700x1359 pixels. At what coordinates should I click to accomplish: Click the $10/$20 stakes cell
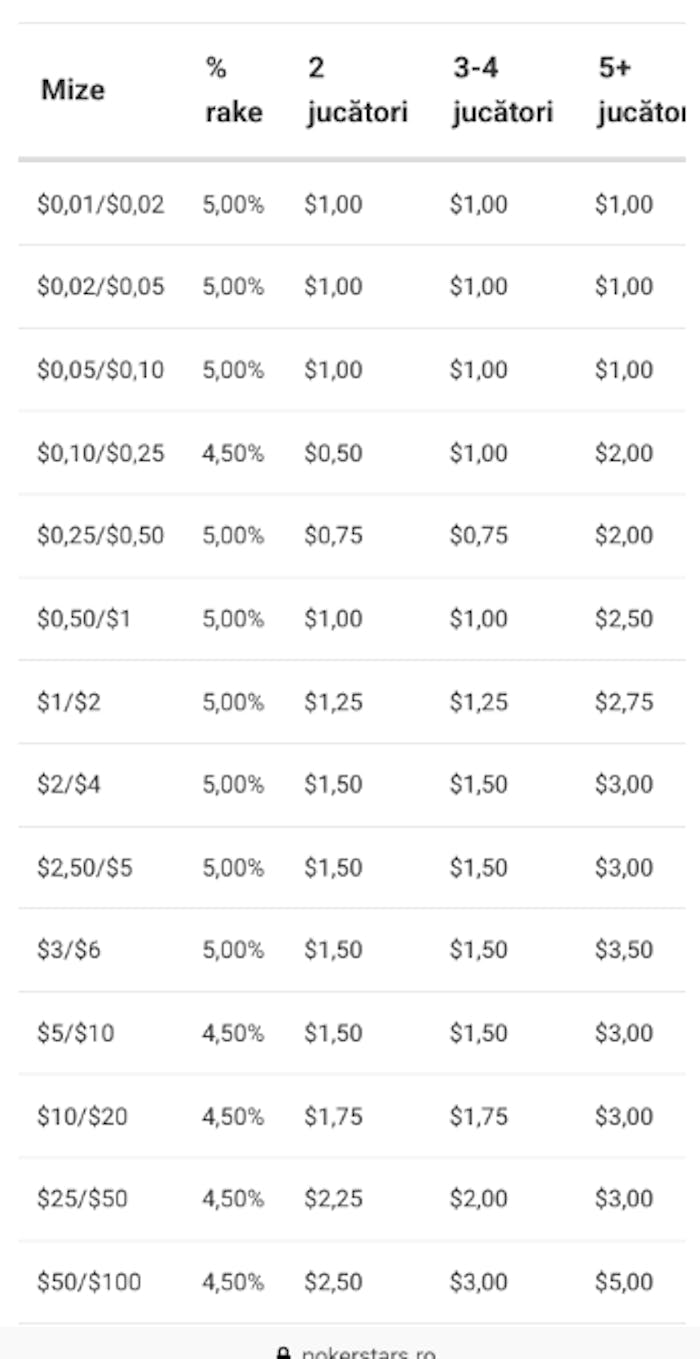coord(83,1116)
